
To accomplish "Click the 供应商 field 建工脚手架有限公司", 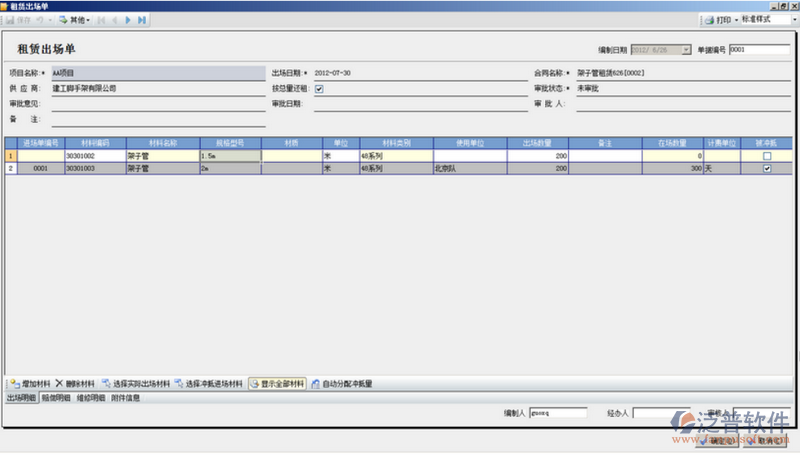I will click(x=158, y=89).
